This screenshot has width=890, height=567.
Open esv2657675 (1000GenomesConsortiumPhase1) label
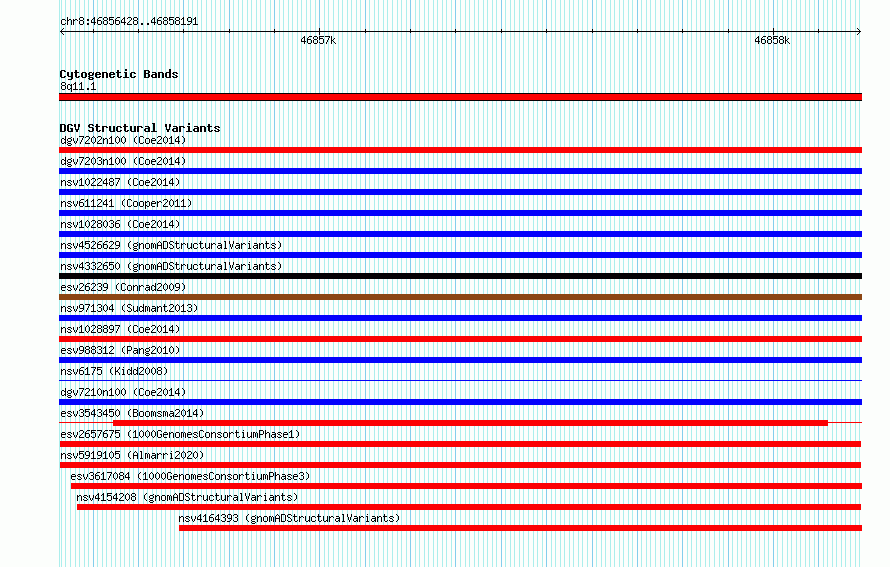pos(180,434)
